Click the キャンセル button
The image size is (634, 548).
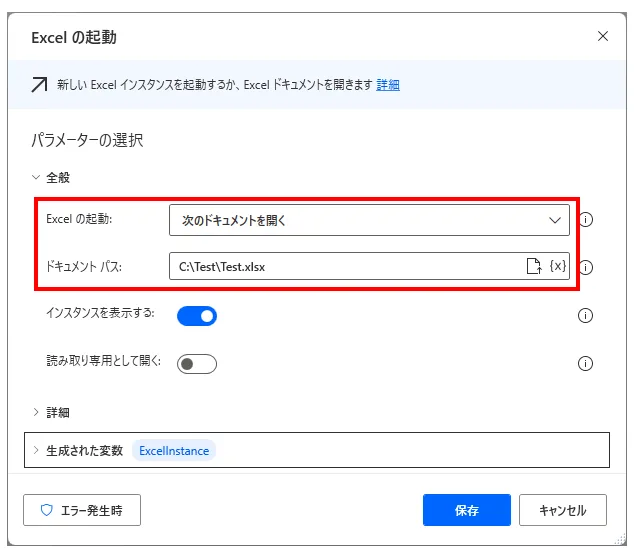(562, 510)
